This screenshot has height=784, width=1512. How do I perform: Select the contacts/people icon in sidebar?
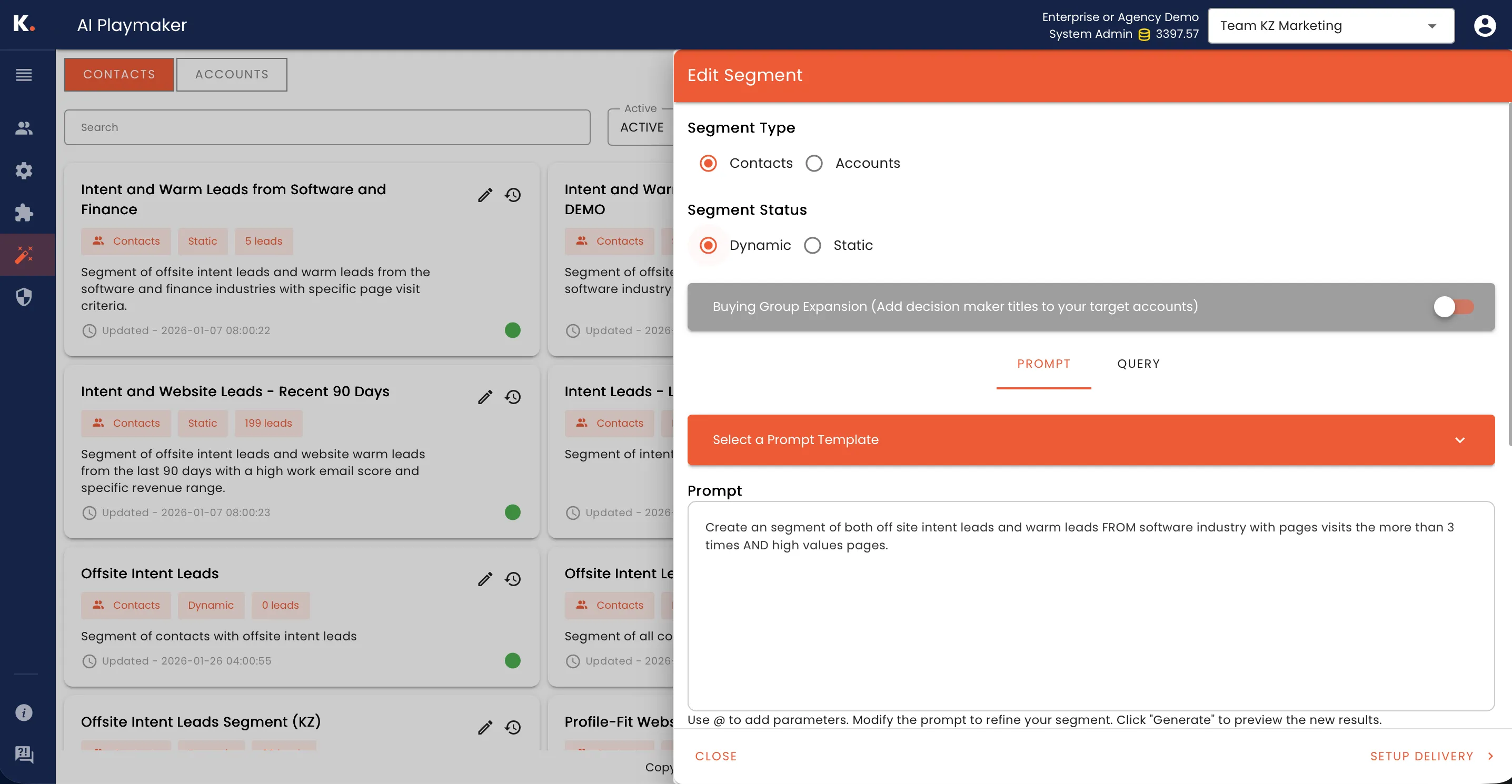(x=24, y=128)
